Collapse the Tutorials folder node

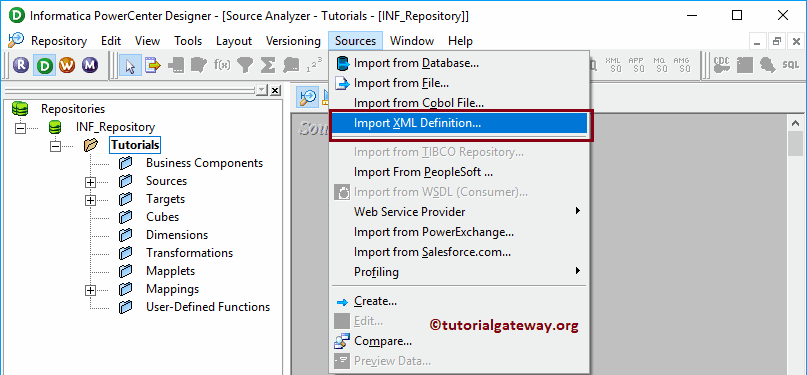point(55,146)
